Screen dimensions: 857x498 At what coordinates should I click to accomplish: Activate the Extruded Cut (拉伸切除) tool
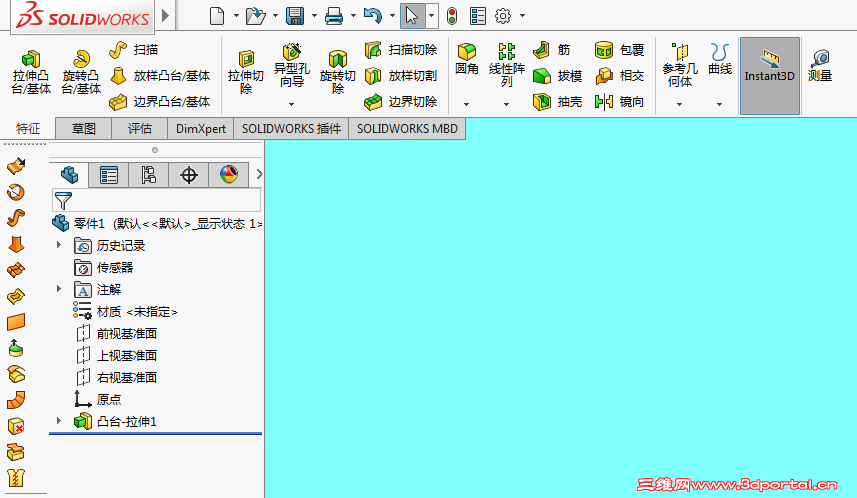pyautogui.click(x=246, y=72)
